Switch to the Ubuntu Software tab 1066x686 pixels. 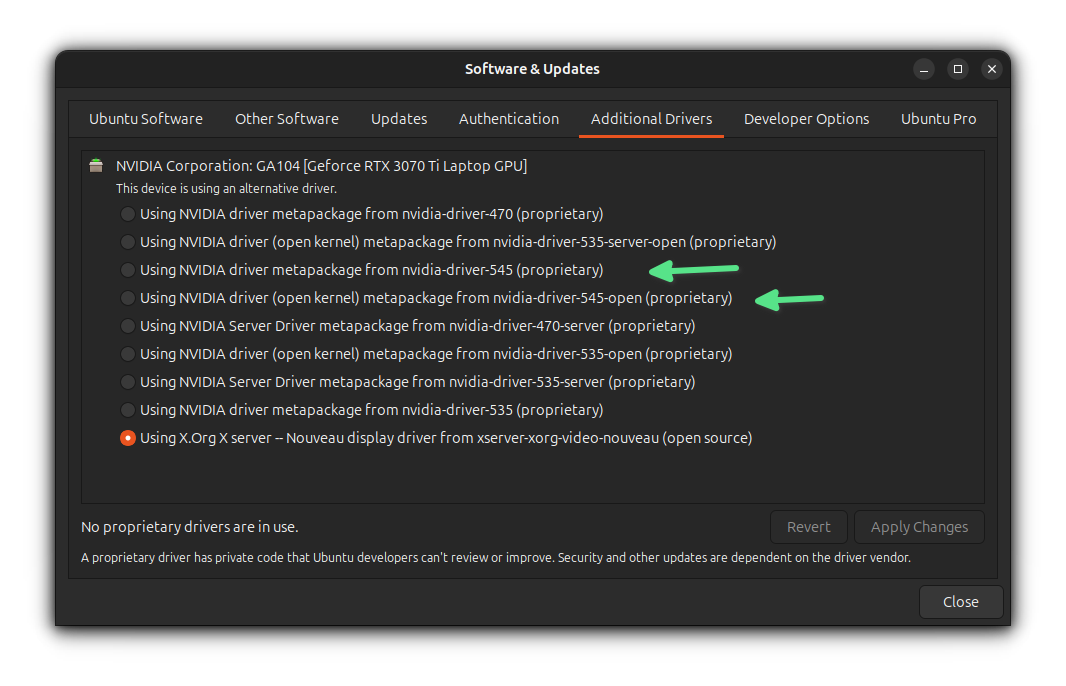pos(145,118)
